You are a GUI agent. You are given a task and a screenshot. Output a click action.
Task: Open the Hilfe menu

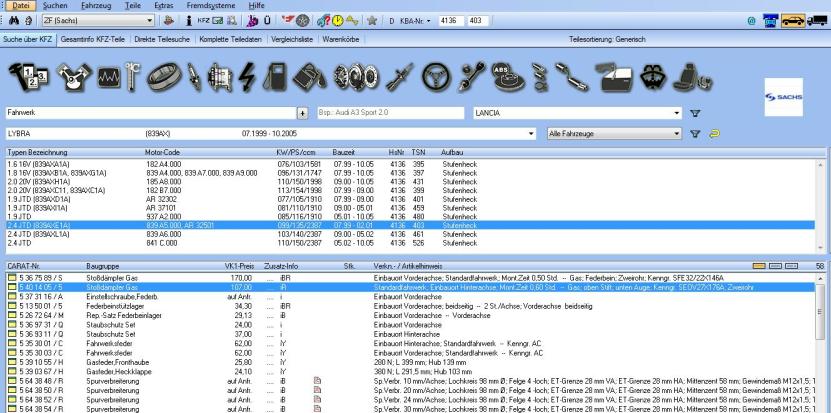257,5
